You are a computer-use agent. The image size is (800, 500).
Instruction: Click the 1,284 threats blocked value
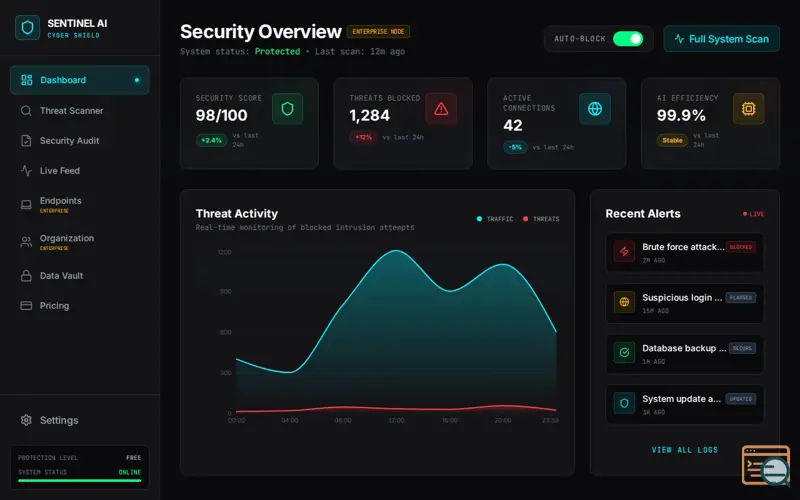pyautogui.click(x=369, y=116)
